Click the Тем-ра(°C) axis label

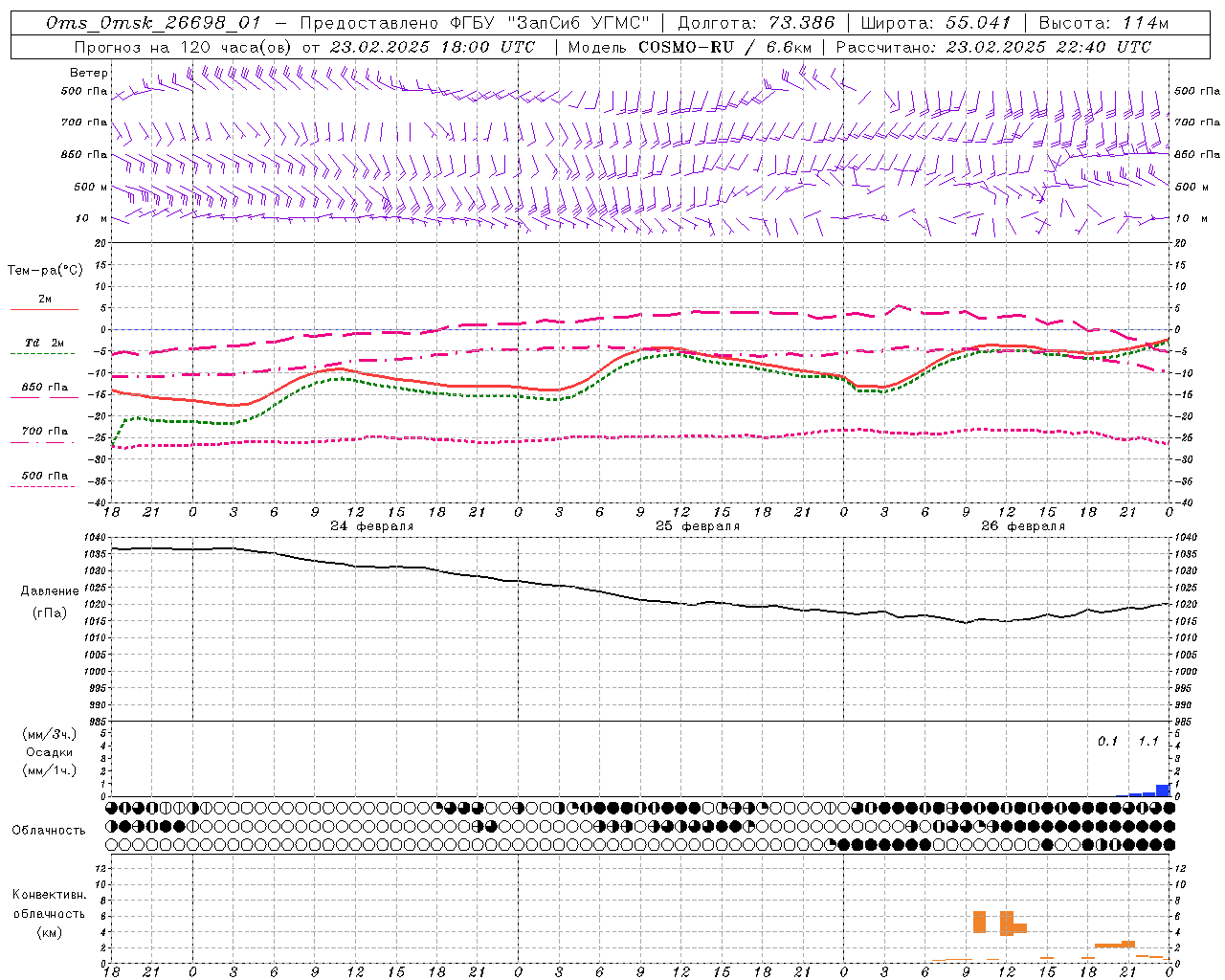coord(45,271)
